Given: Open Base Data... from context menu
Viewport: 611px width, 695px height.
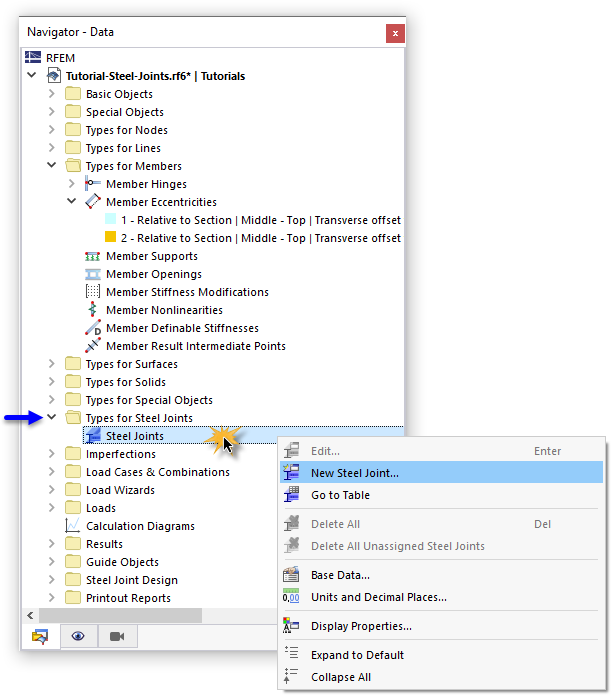Looking at the screenshot, I should point(442,575).
